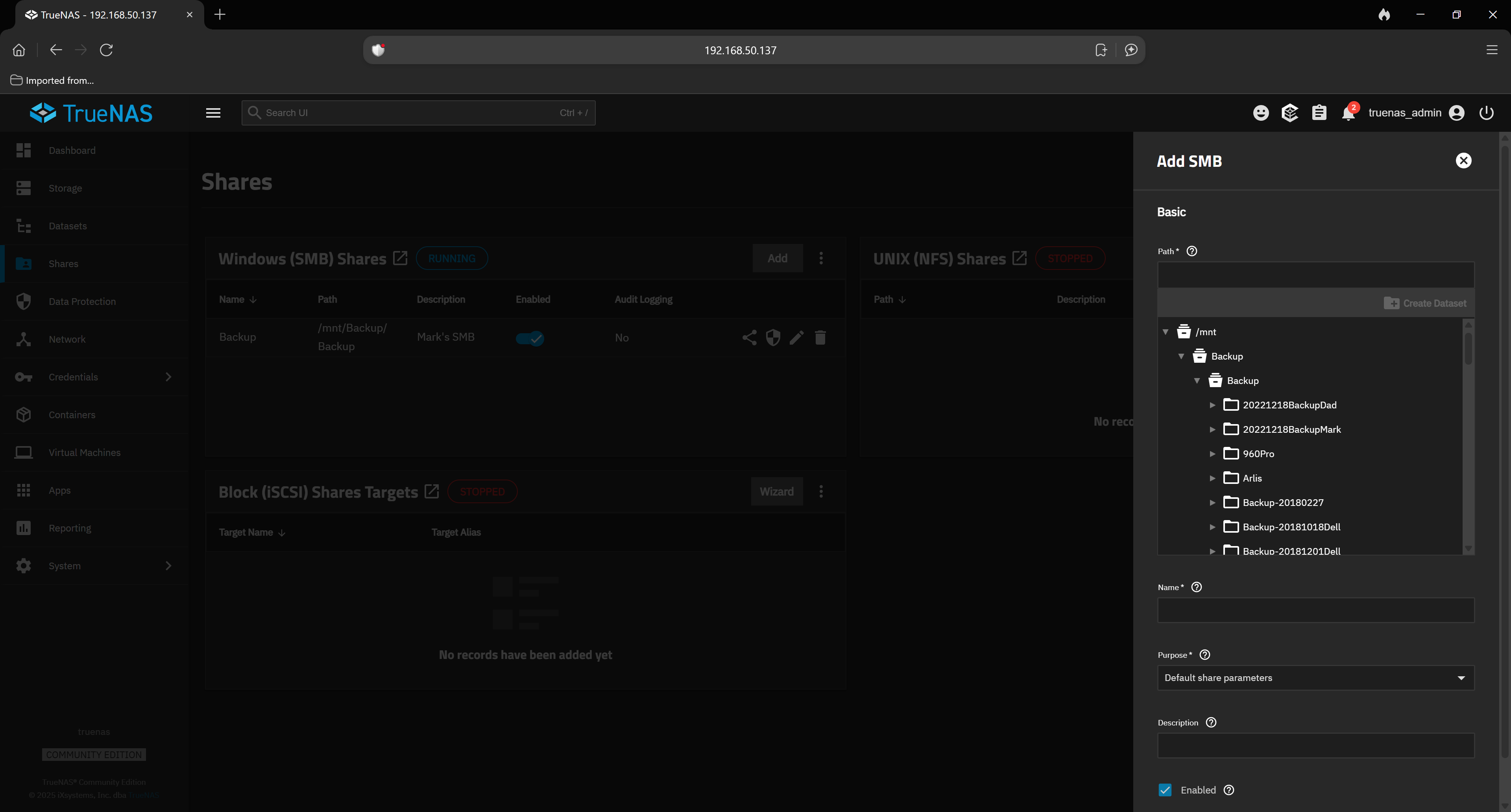This screenshot has width=1511, height=812.
Task: Expand the System submenu chevron
Action: point(168,566)
